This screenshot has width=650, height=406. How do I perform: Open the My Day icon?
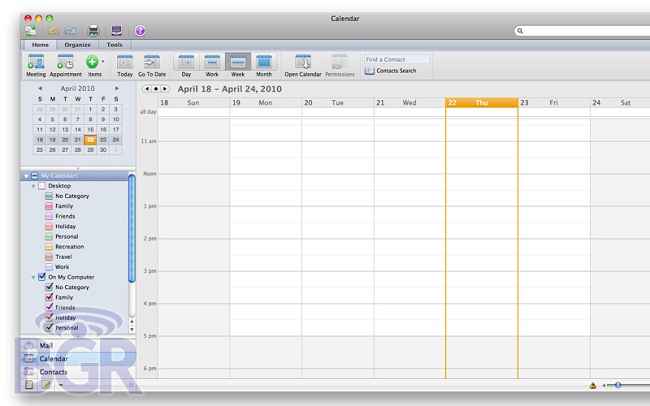click(116, 30)
